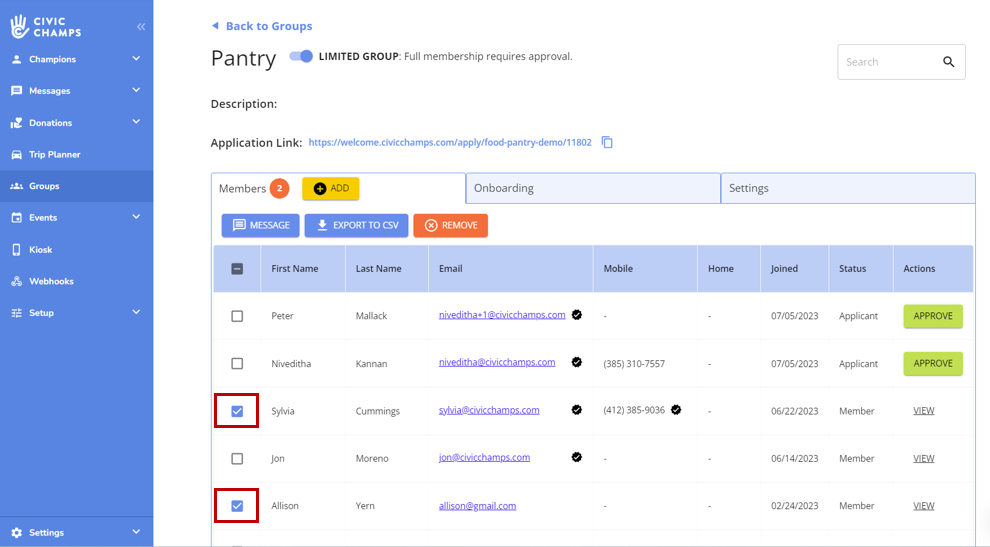Go to Webhooks in the sidebar

[50, 282]
